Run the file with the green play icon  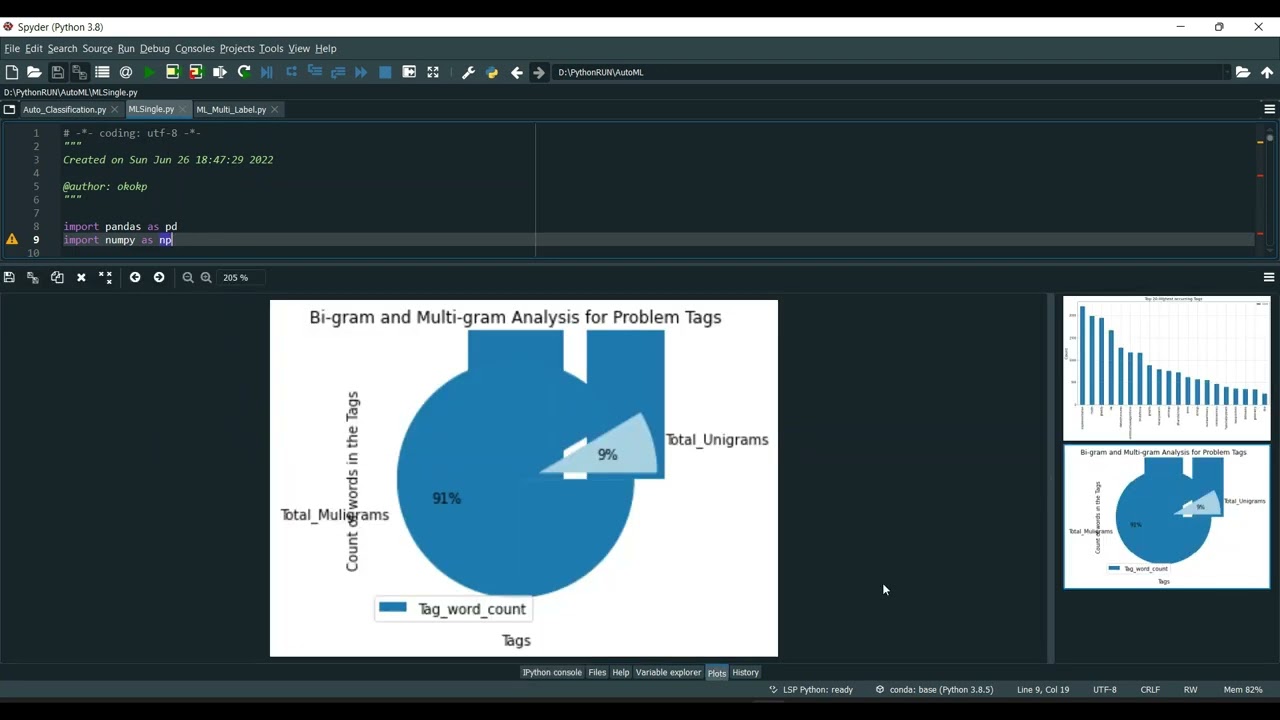(x=149, y=72)
